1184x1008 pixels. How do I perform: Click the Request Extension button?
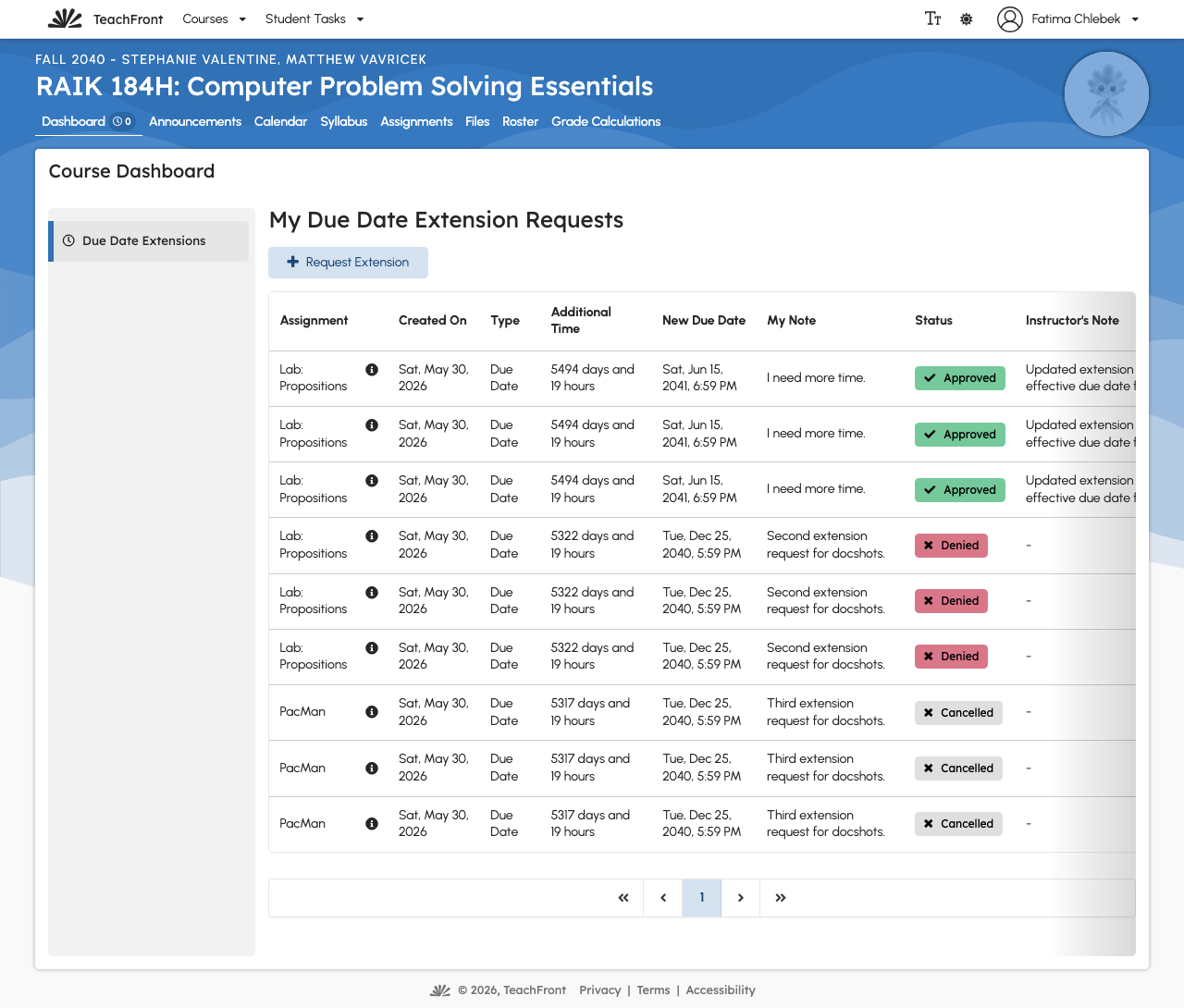pos(348,263)
